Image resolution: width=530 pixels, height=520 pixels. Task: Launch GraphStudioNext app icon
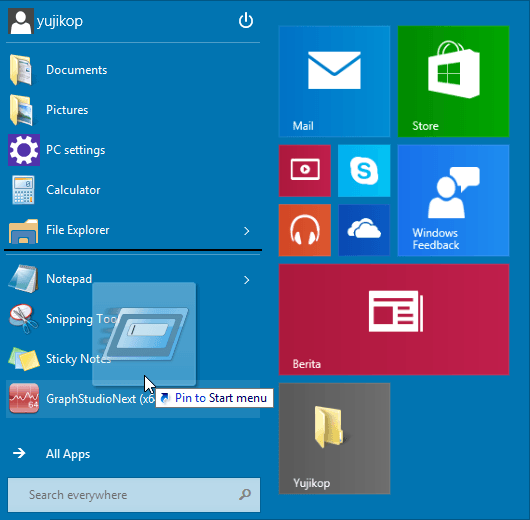[x=24, y=398]
